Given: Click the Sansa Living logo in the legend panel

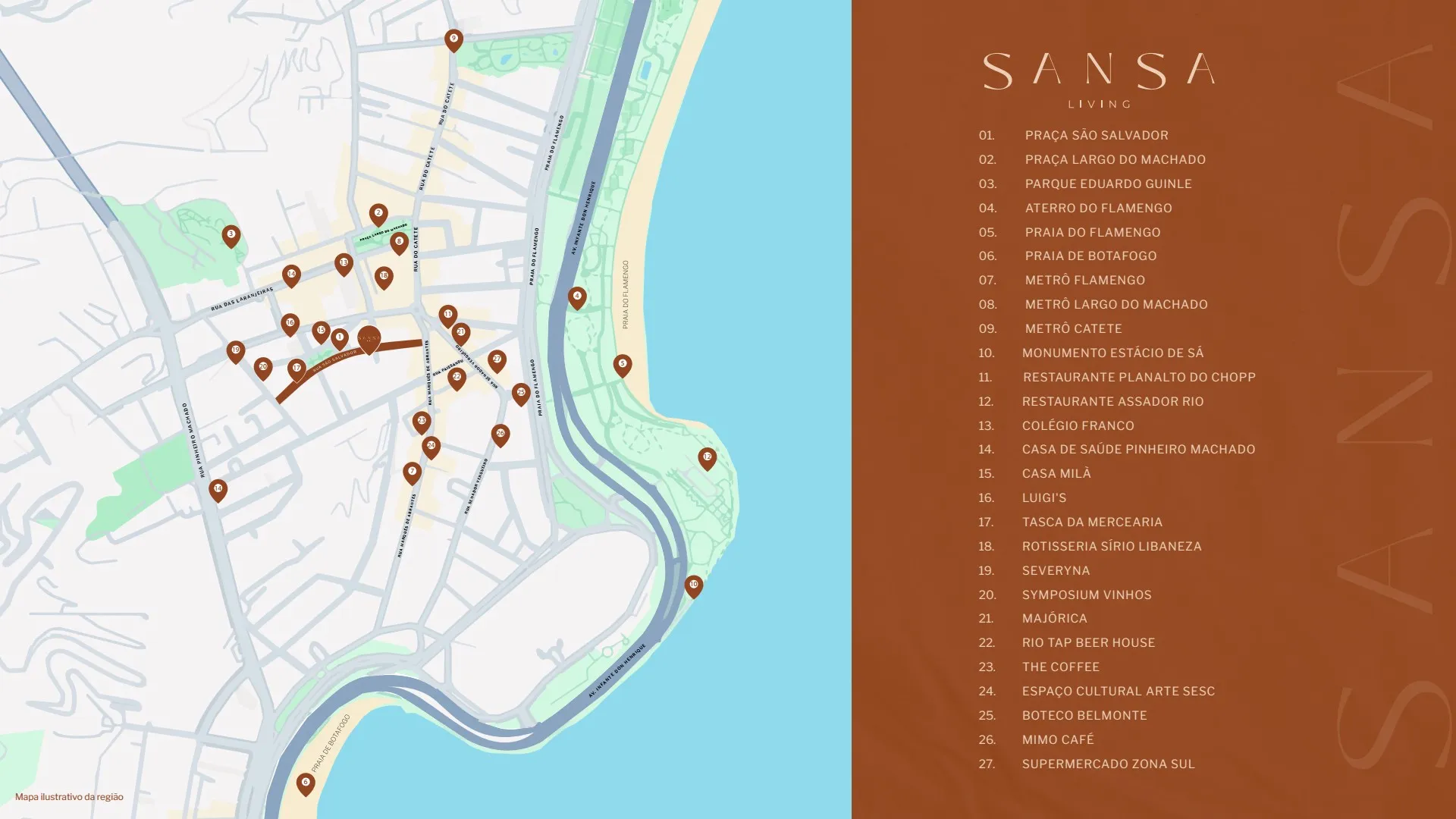Looking at the screenshot, I should [1100, 80].
